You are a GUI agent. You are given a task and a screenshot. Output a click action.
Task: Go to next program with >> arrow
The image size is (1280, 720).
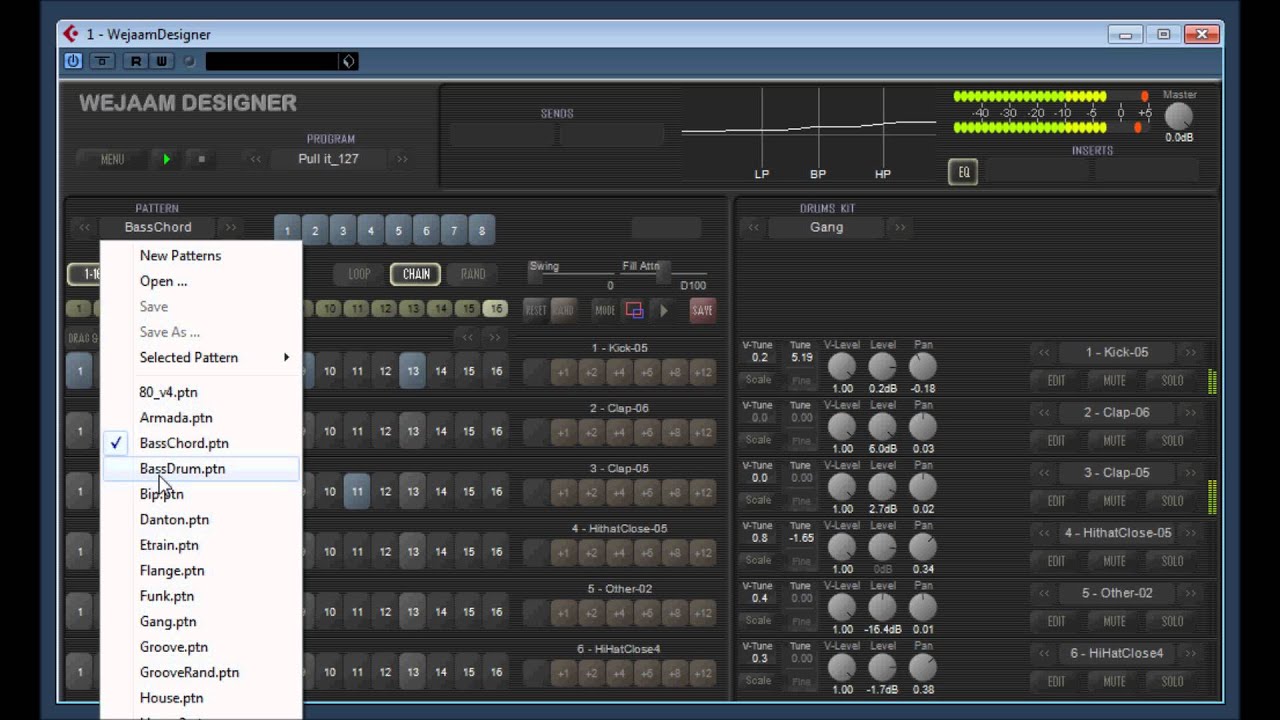pyautogui.click(x=402, y=159)
